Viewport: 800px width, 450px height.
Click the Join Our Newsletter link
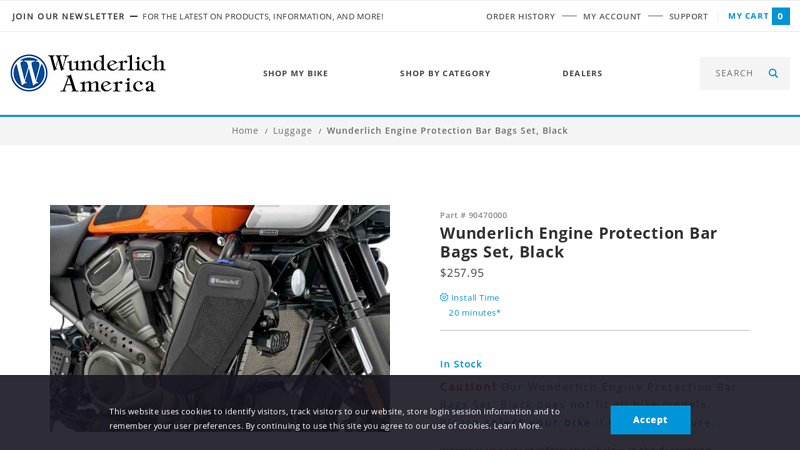[x=68, y=16]
